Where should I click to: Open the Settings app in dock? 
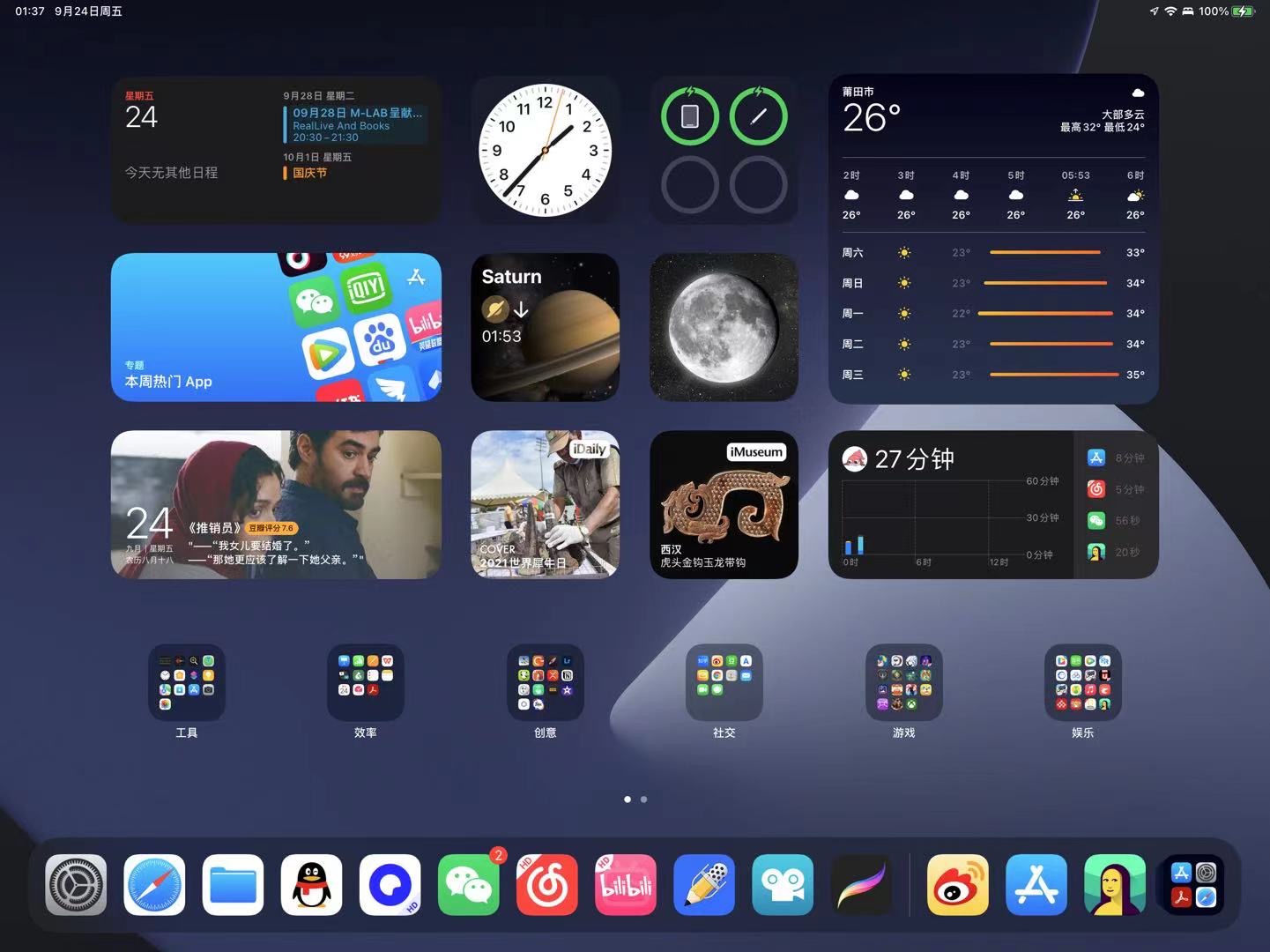coord(76,885)
